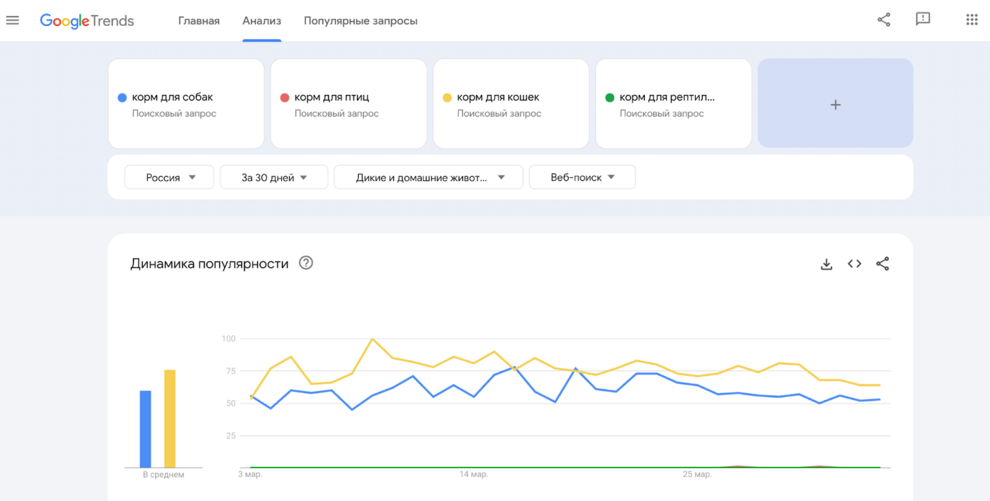
Task: Click the share icon in the header
Action: (x=884, y=20)
